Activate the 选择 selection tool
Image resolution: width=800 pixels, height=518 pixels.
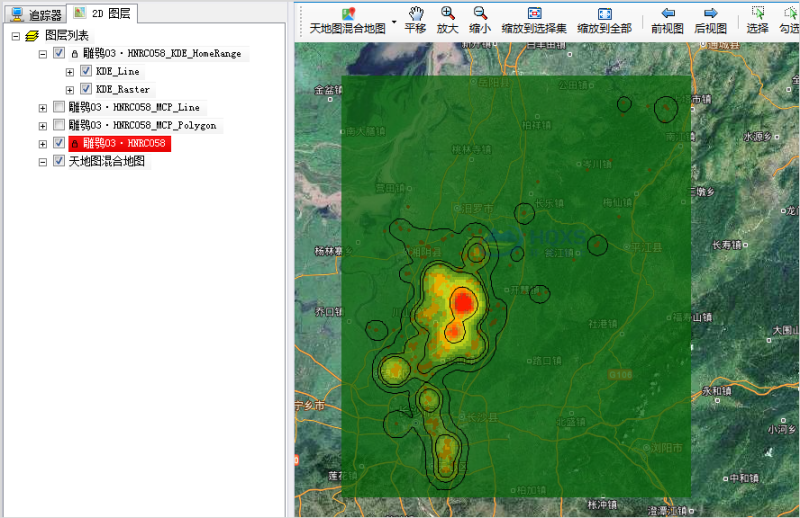(x=757, y=20)
